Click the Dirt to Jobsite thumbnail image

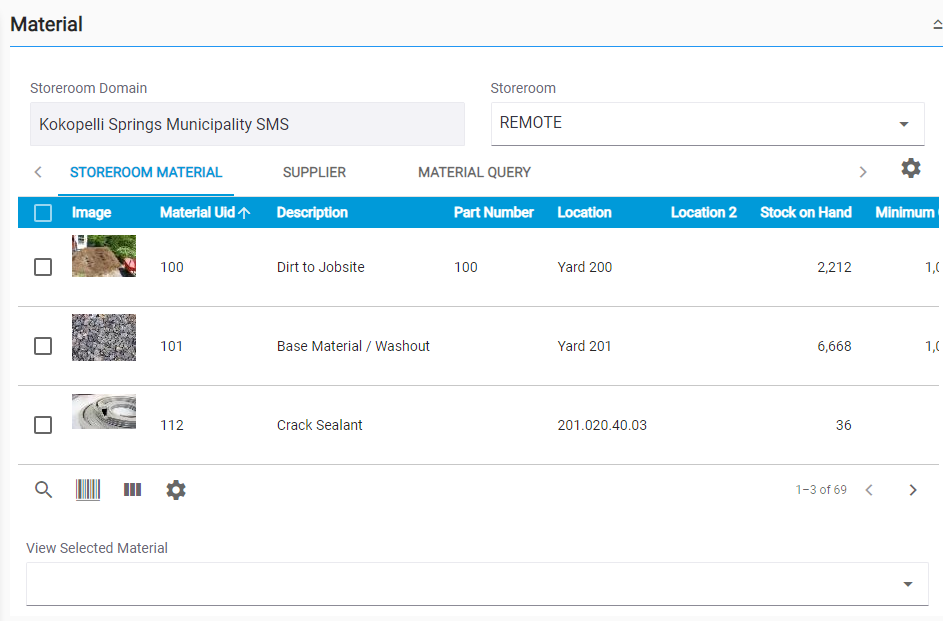click(104, 256)
